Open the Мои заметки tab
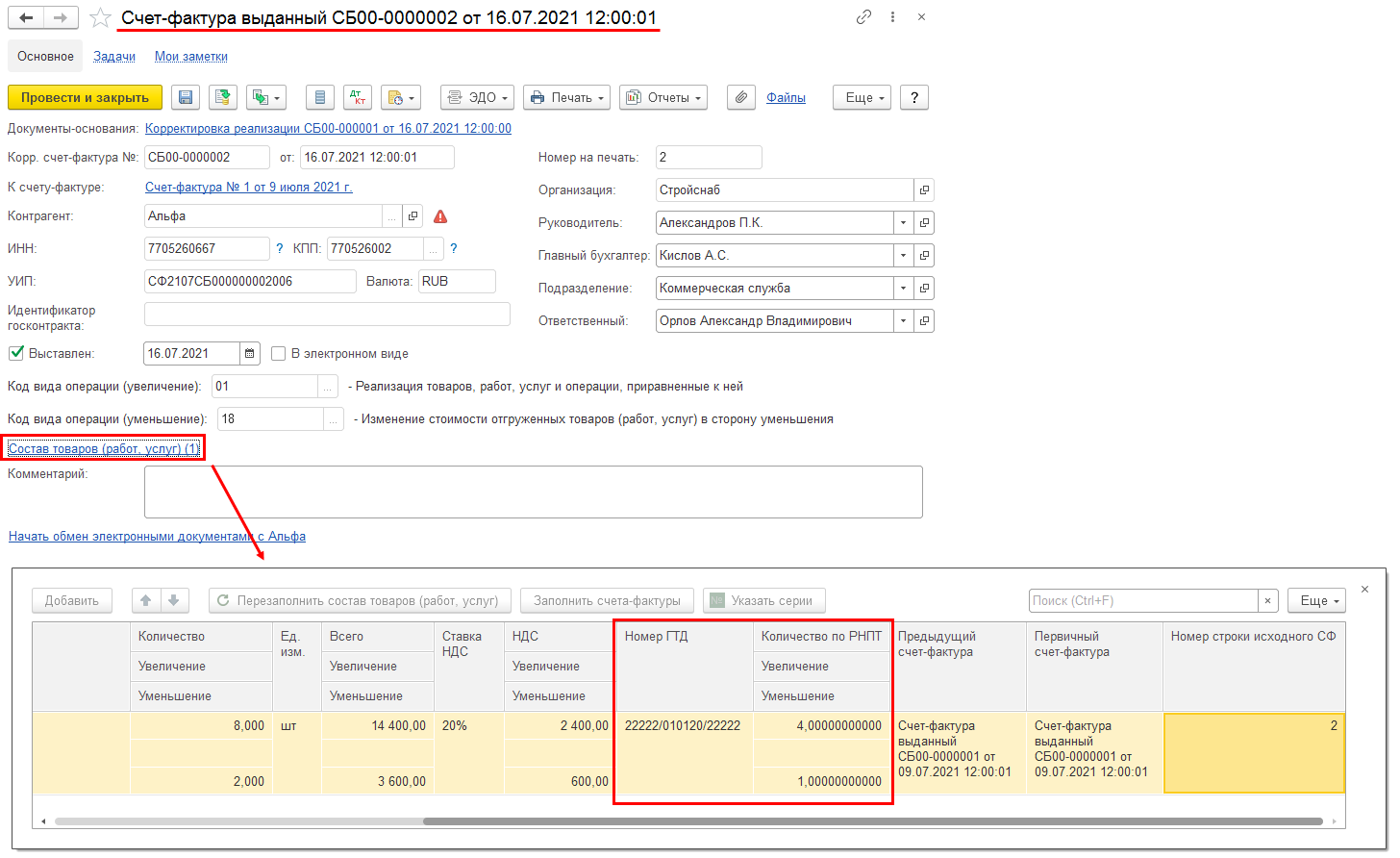Viewport: 1400px width, 858px height. (191, 57)
